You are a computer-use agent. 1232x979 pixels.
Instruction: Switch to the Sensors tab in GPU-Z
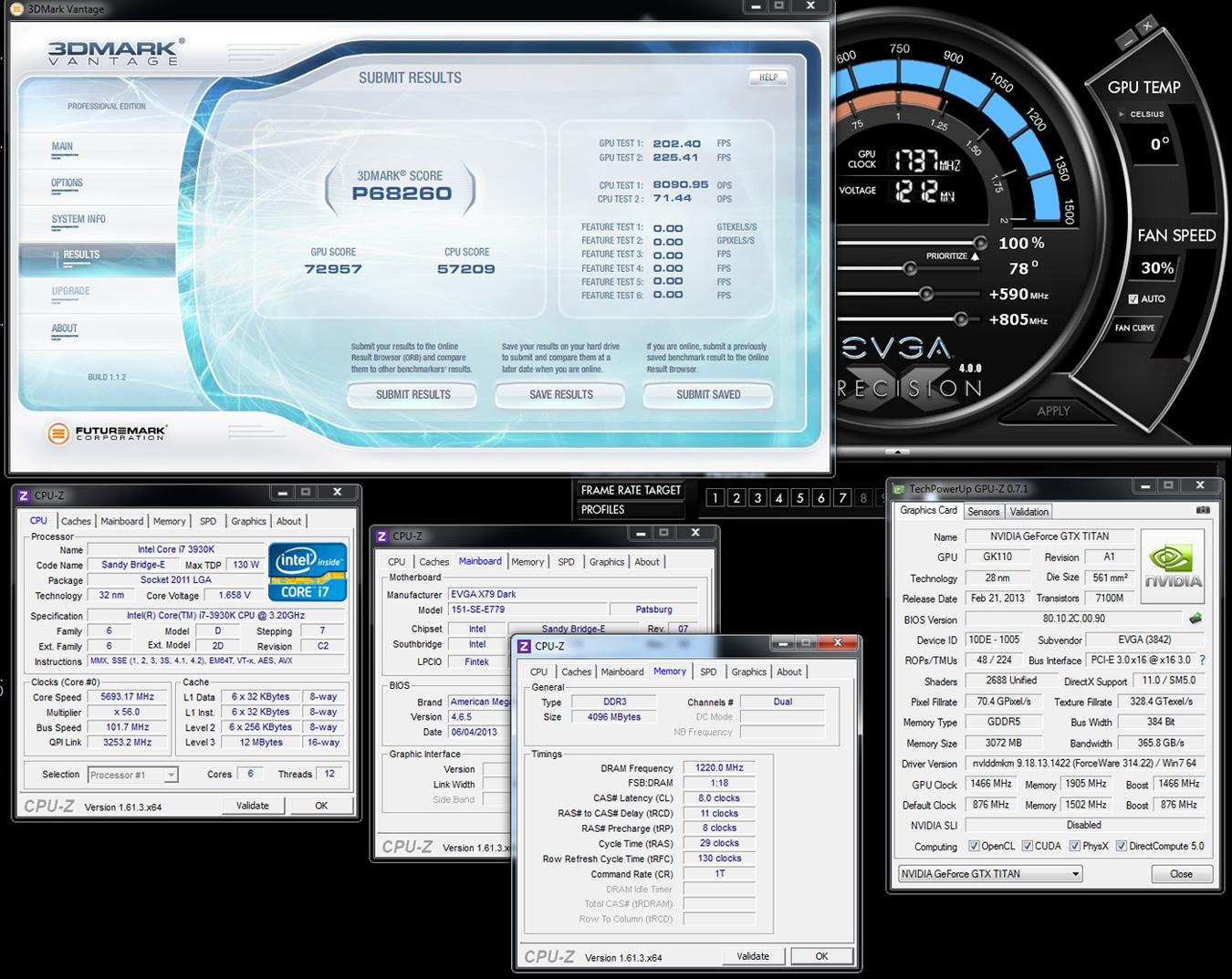click(983, 512)
